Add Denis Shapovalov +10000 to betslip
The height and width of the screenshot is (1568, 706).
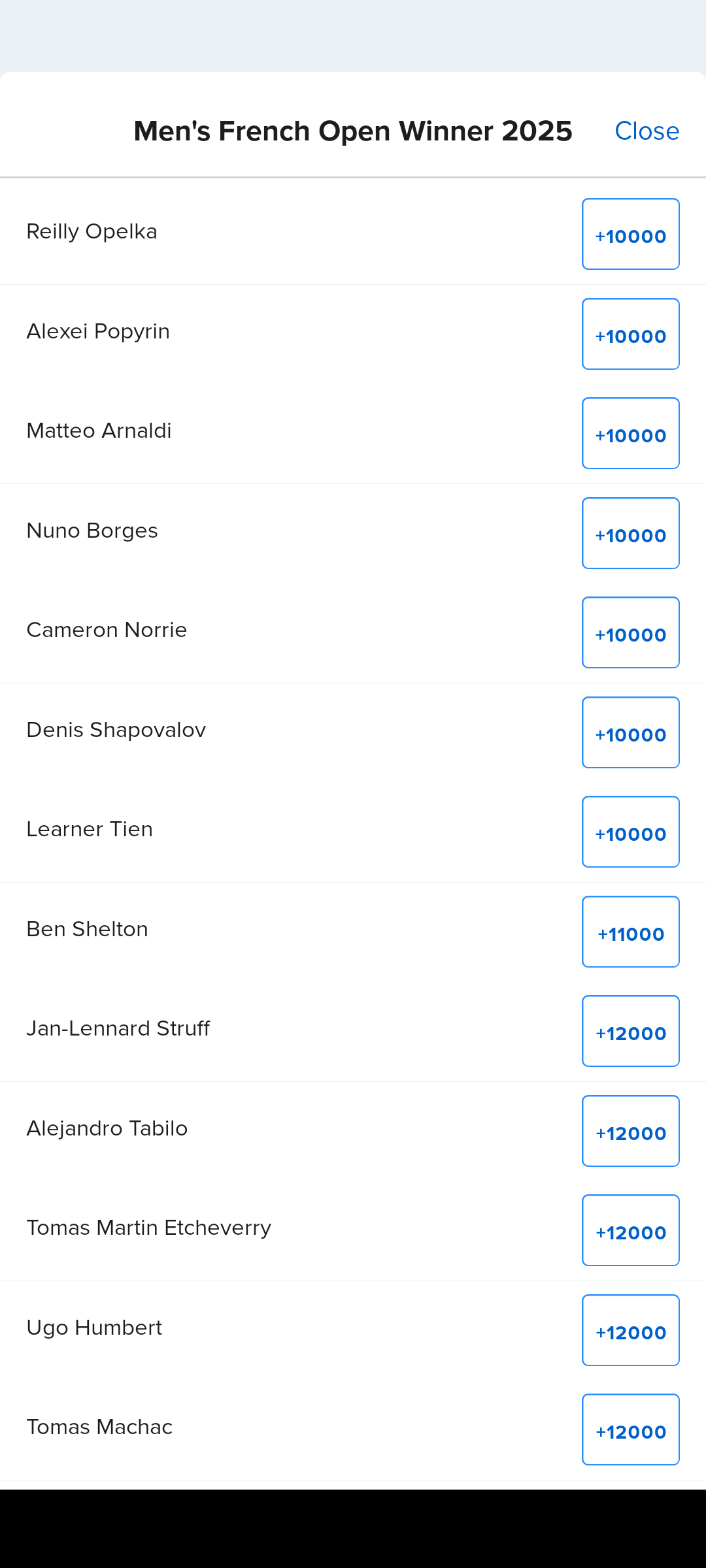click(x=630, y=733)
